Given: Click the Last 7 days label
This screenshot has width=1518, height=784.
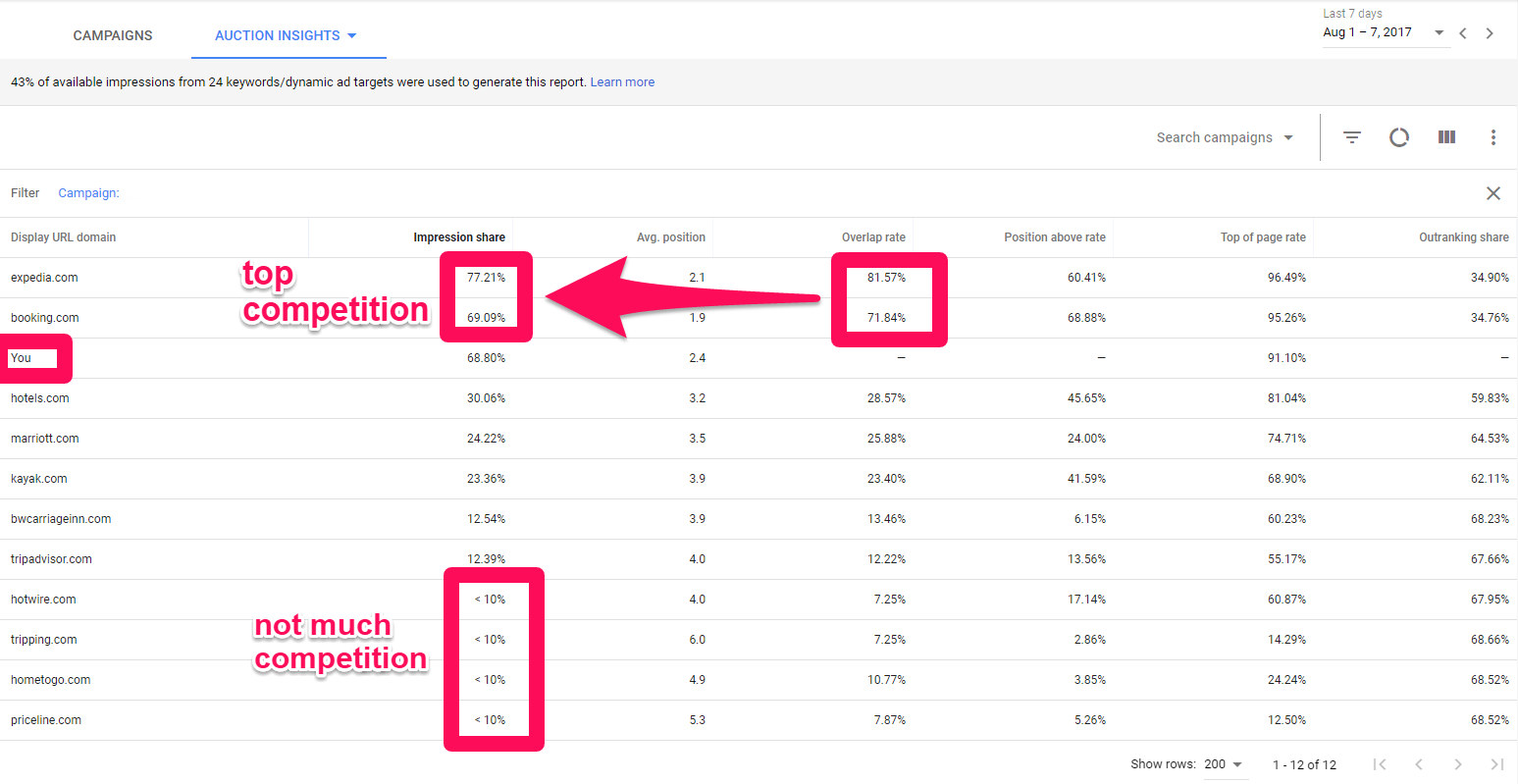Looking at the screenshot, I should point(1352,14).
